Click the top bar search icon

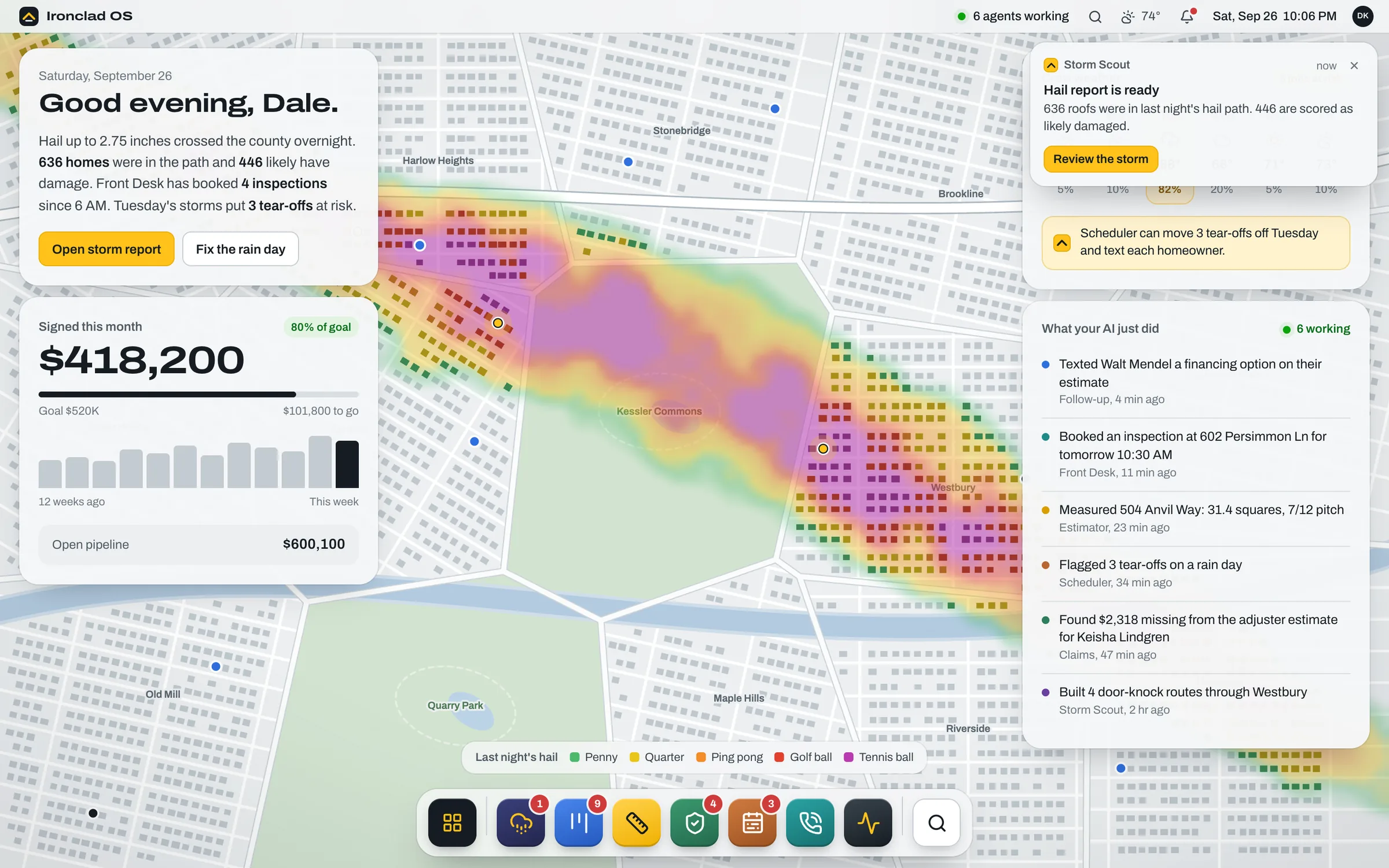coord(1094,16)
